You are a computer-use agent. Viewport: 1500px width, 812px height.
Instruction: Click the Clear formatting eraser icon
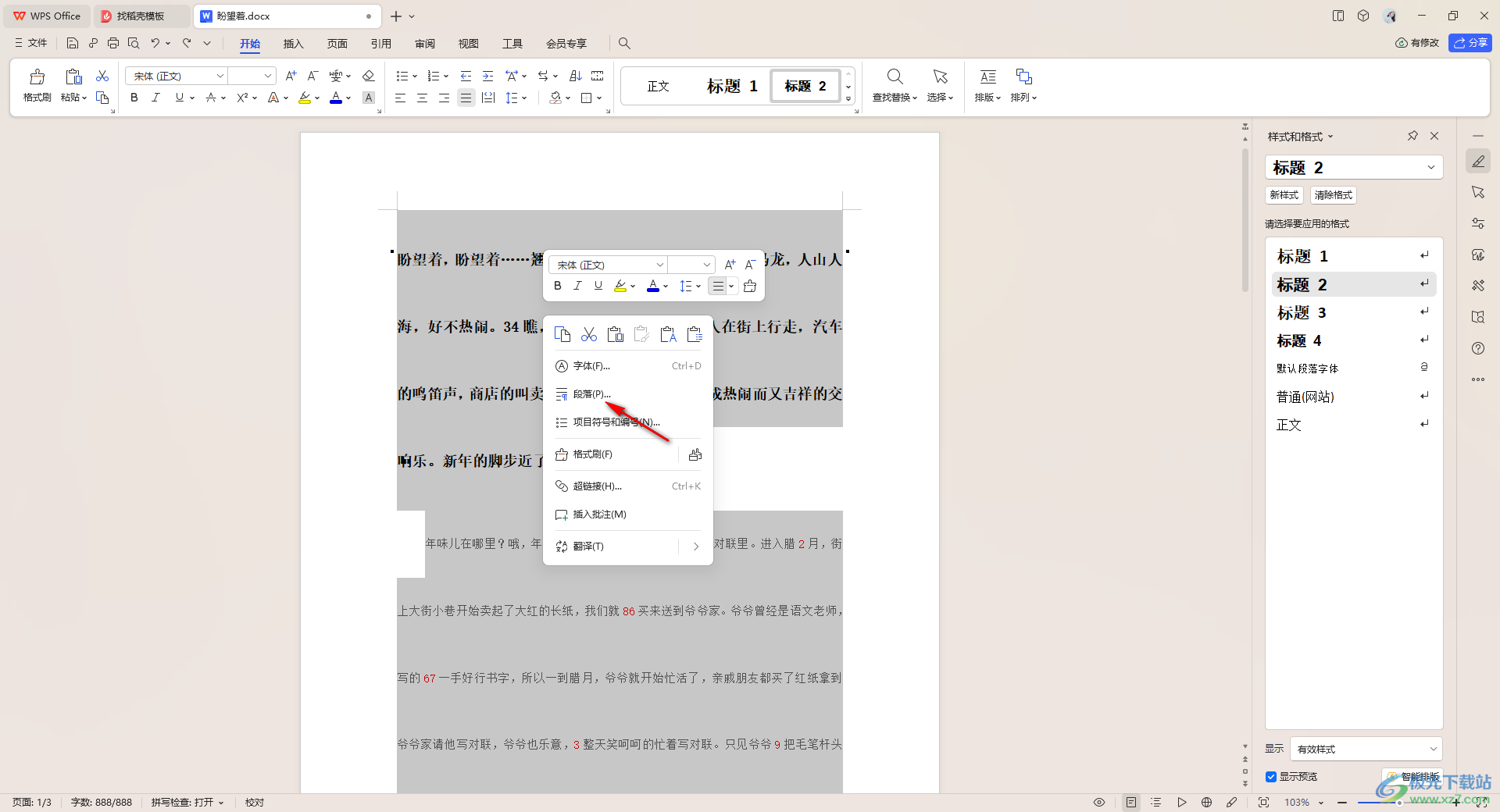click(369, 76)
